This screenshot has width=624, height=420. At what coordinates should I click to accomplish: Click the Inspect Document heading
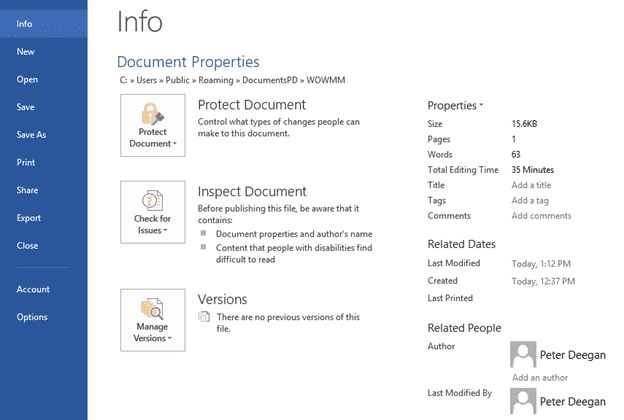pos(252,192)
